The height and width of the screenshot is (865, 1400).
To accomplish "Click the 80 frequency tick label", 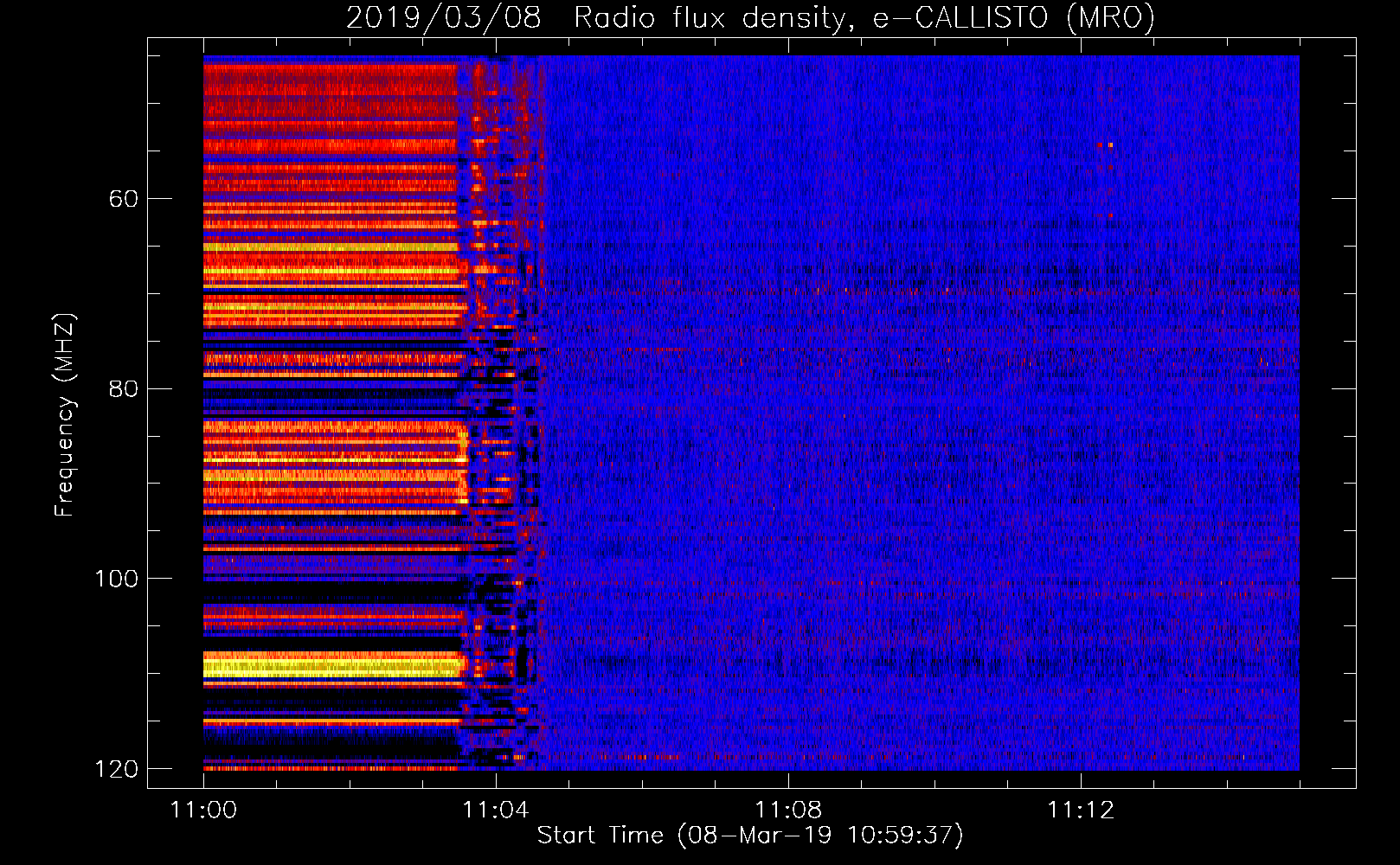I will (x=123, y=388).
